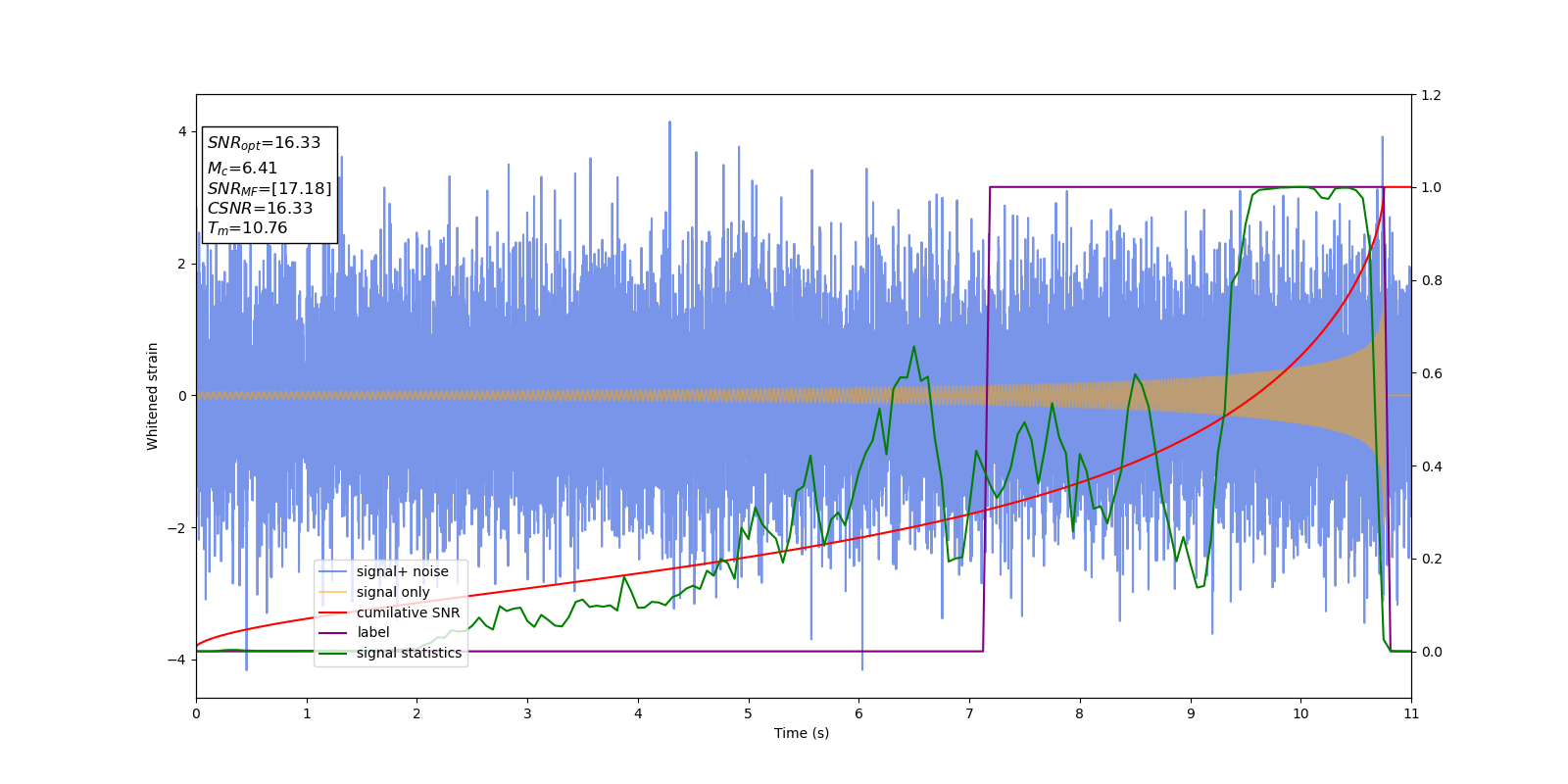Click the left y-axis tick label 4
Image resolution: width=1568 pixels, height=784 pixels.
(x=181, y=131)
